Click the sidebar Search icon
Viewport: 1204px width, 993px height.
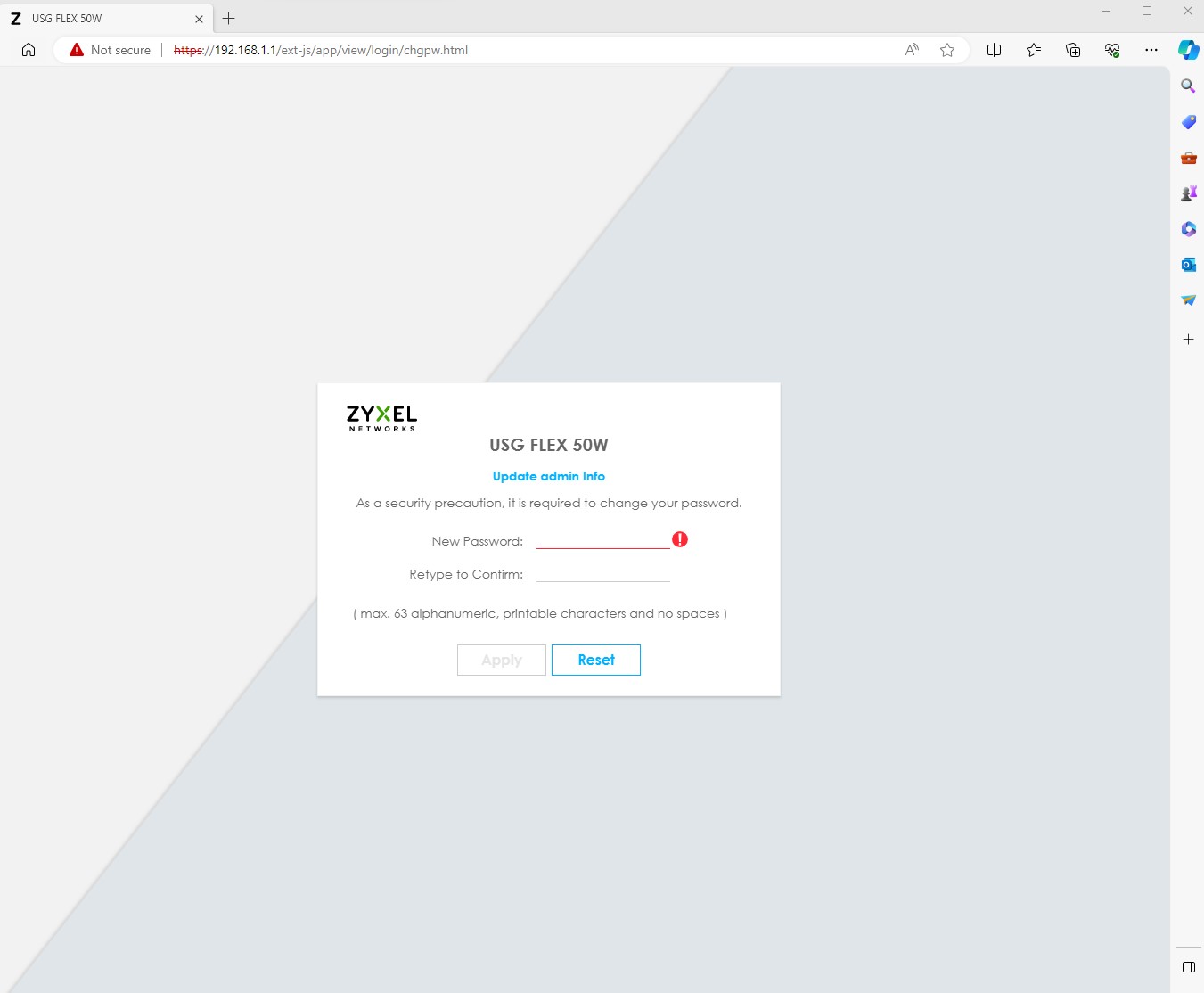point(1188,86)
